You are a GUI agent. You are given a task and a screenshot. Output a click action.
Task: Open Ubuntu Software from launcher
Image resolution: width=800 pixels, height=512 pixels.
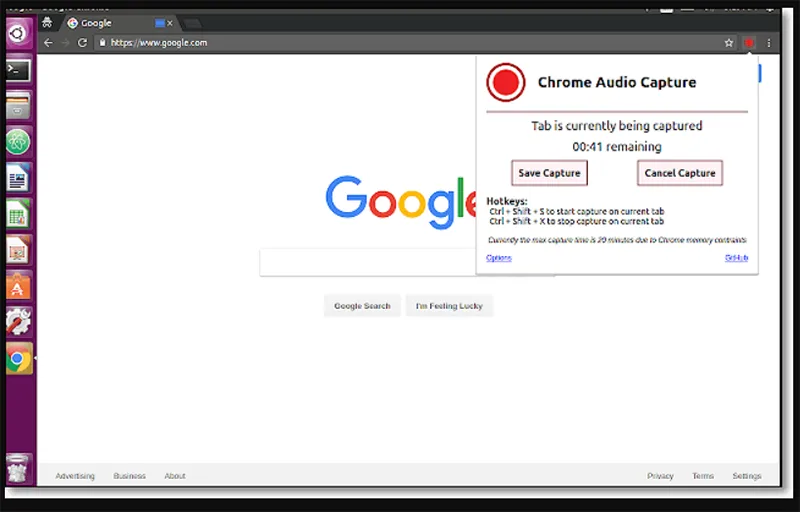click(x=18, y=286)
